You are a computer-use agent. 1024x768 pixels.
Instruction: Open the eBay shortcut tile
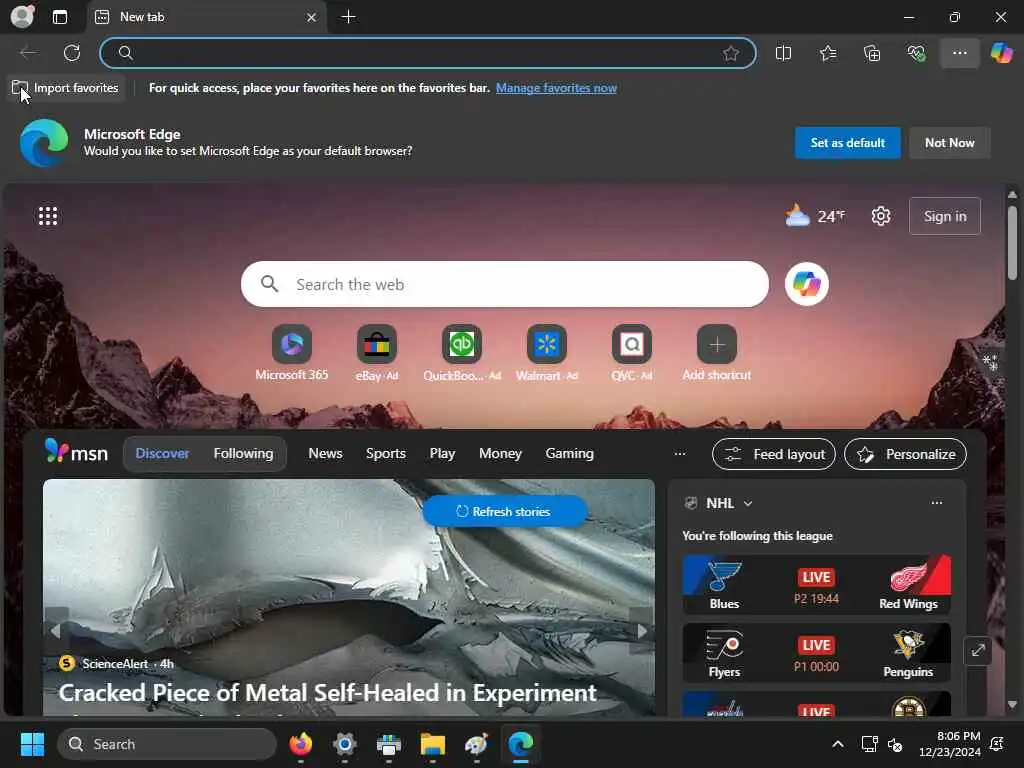click(x=377, y=353)
